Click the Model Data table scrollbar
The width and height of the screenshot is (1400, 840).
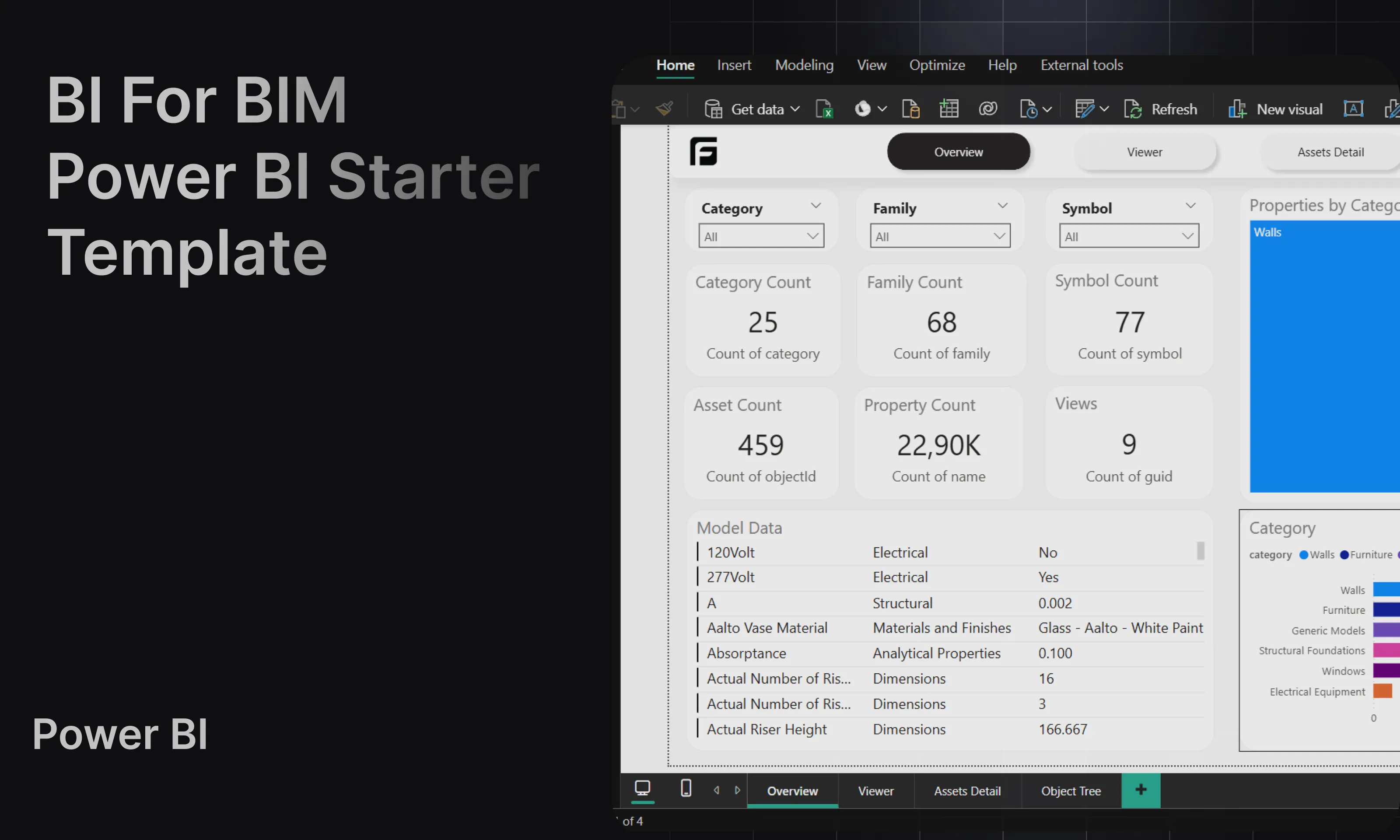point(1200,551)
